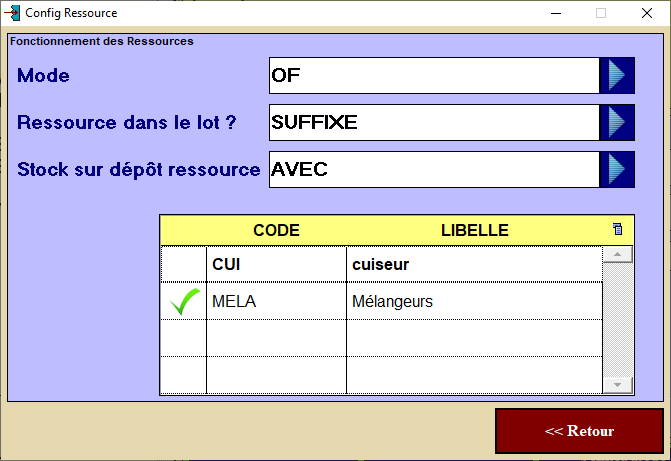Screen dimensions: 671x461
Task: Click the table scrollbar up arrow
Action: [x=618, y=255]
